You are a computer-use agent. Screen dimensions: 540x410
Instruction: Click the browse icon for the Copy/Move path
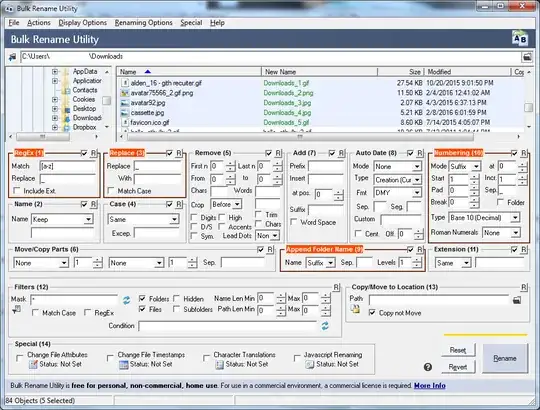point(517,300)
